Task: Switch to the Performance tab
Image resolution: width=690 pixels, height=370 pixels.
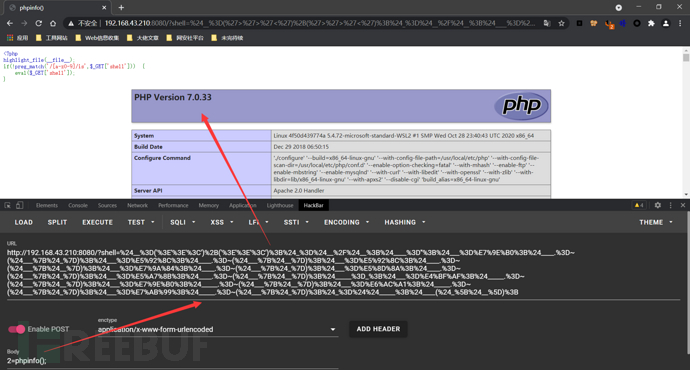Action: coord(173,205)
